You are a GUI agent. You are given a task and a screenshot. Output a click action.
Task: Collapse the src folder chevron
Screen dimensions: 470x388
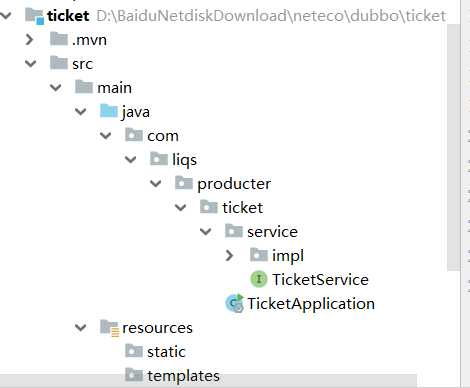point(31,63)
